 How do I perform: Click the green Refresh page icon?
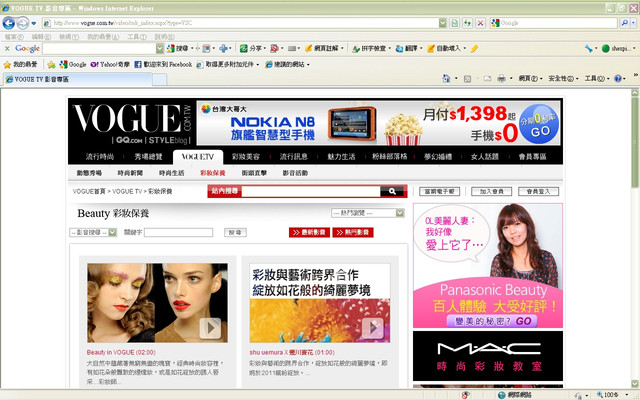[467, 23]
